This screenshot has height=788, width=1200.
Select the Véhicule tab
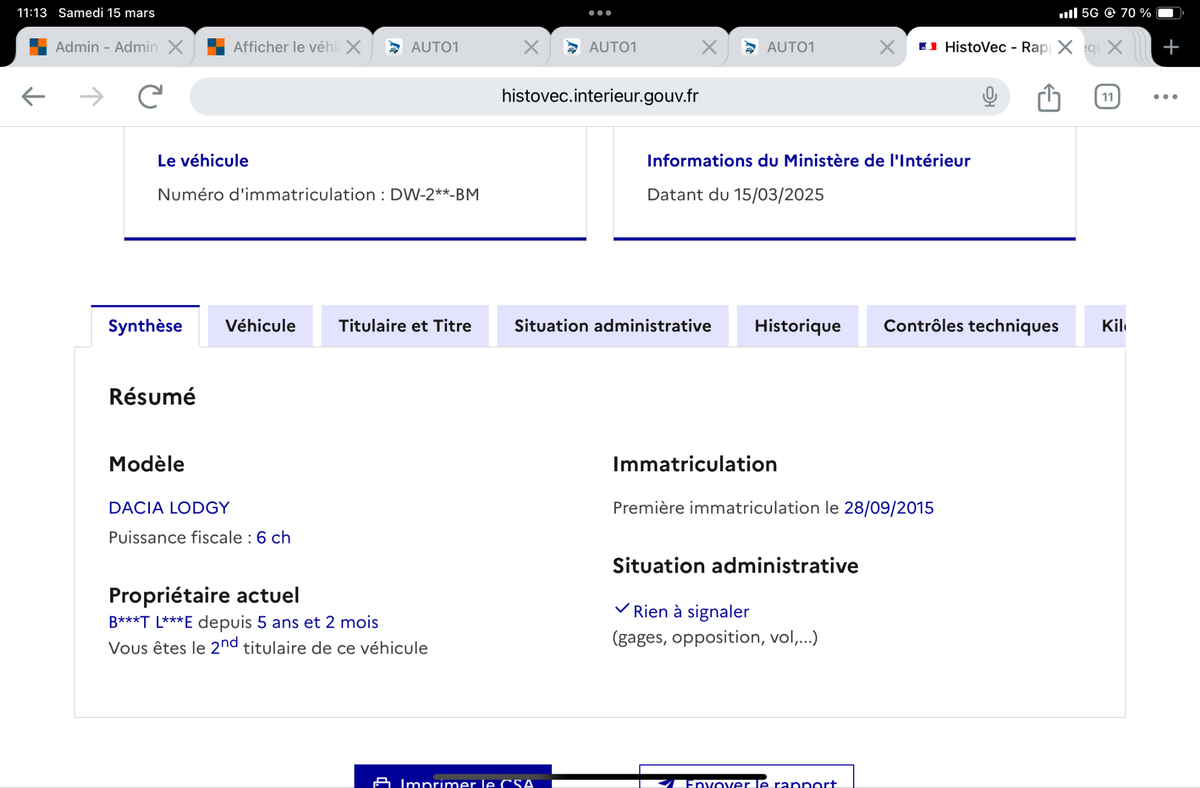261,326
